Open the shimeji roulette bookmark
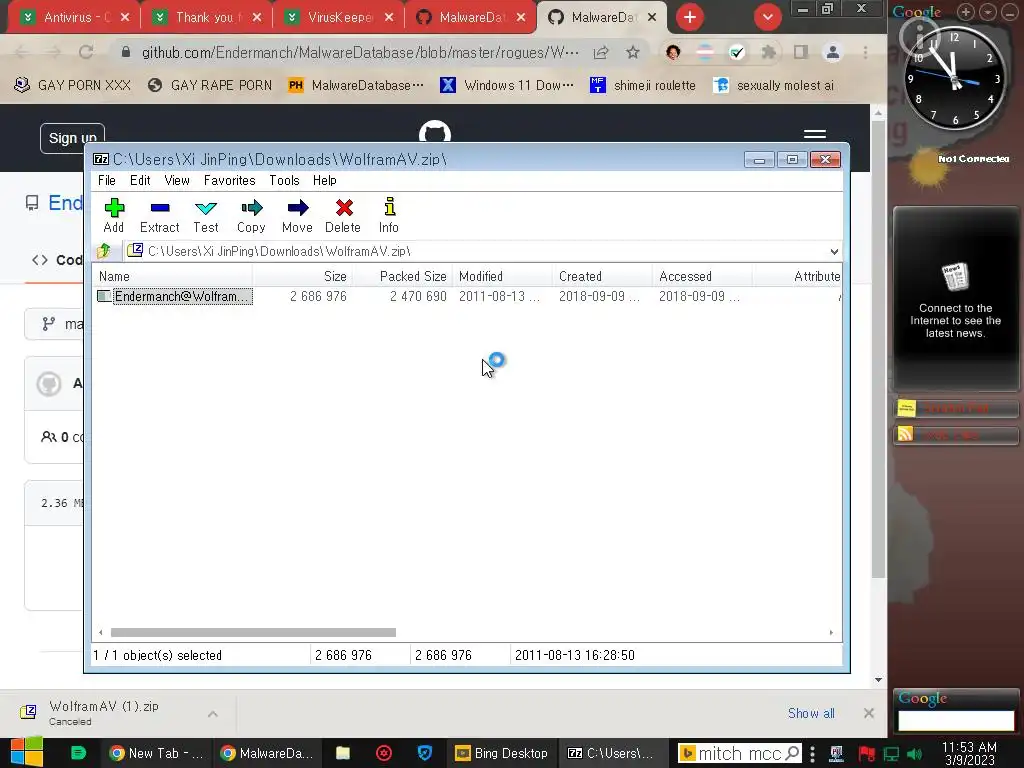 click(x=643, y=86)
